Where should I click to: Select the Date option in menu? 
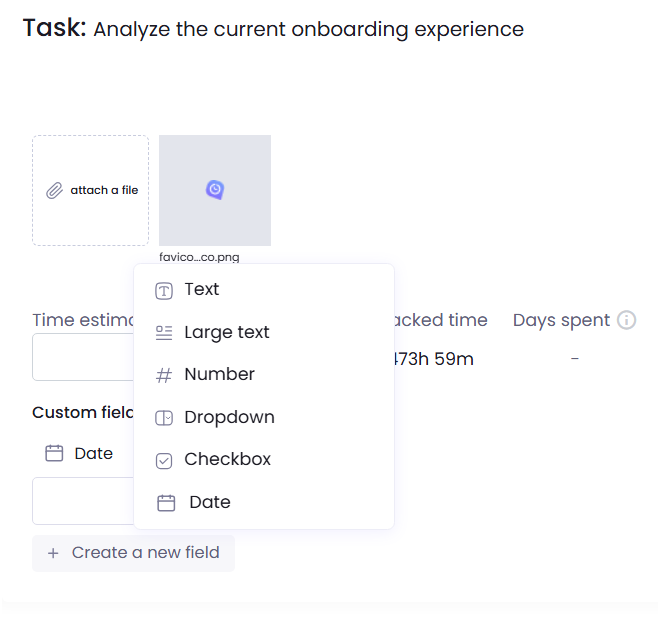pos(209,502)
